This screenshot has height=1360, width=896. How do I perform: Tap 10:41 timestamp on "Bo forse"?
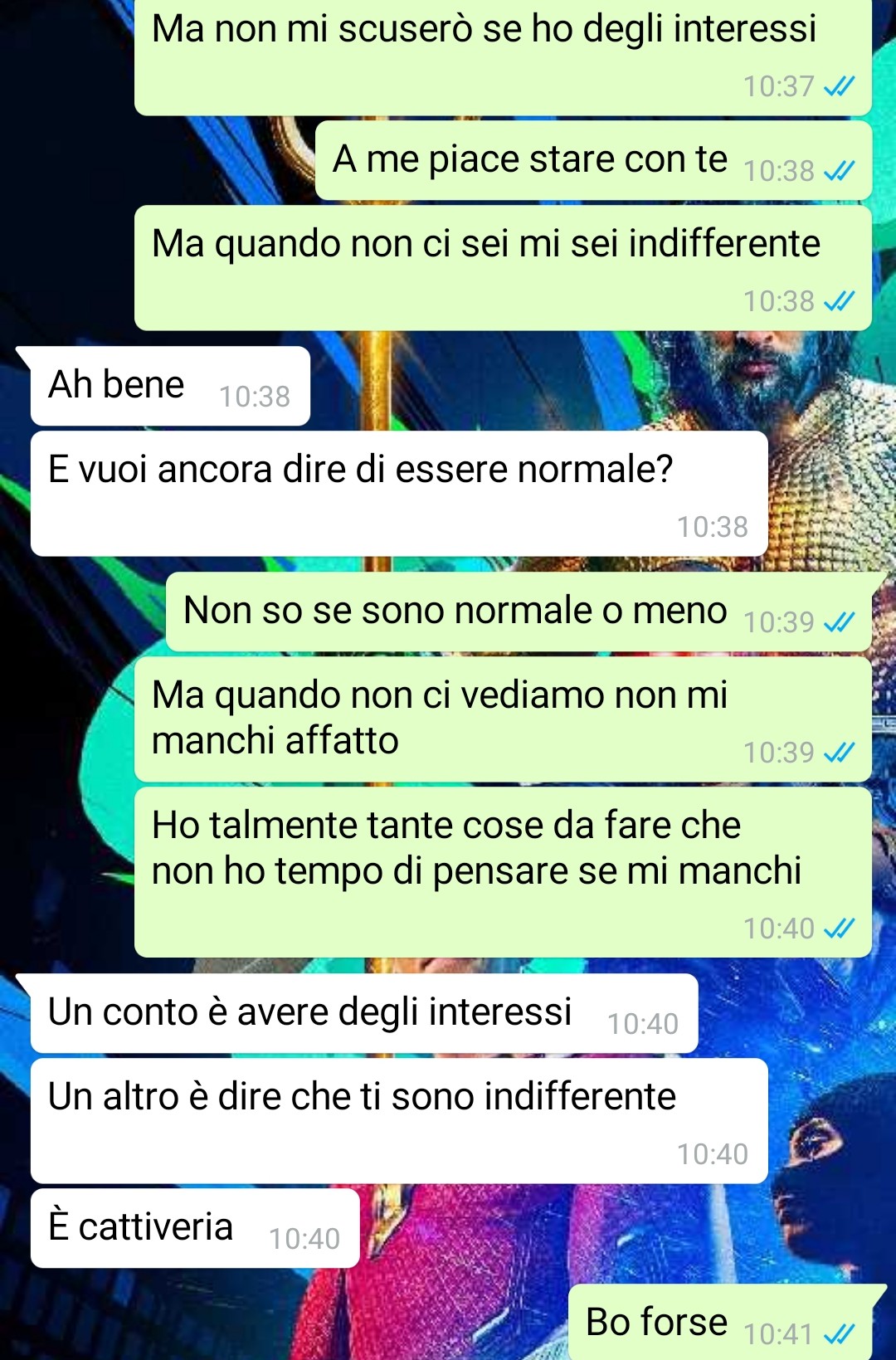tap(778, 1333)
